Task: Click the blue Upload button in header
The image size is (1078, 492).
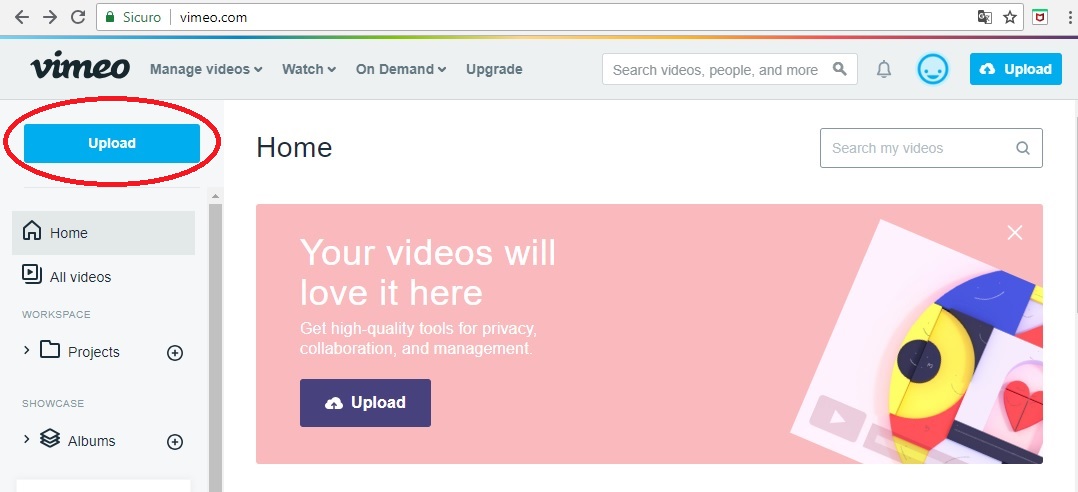Action: 1016,69
